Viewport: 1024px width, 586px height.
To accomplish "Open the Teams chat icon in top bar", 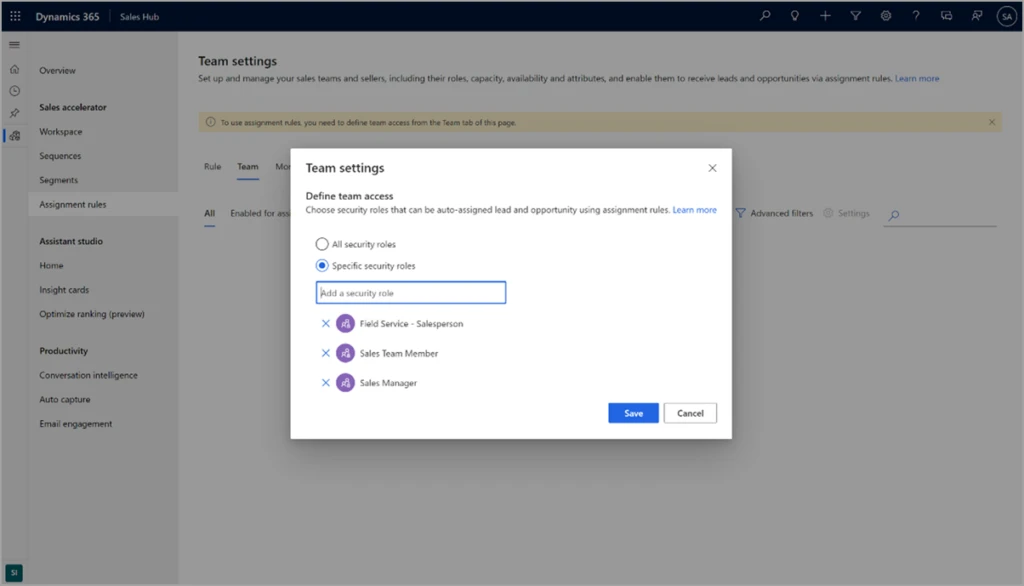I will coord(946,16).
